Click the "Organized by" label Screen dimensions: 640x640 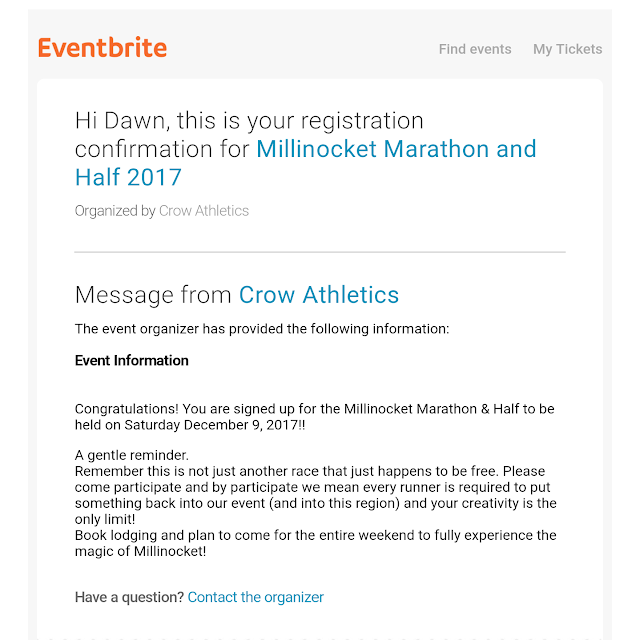(x=115, y=211)
